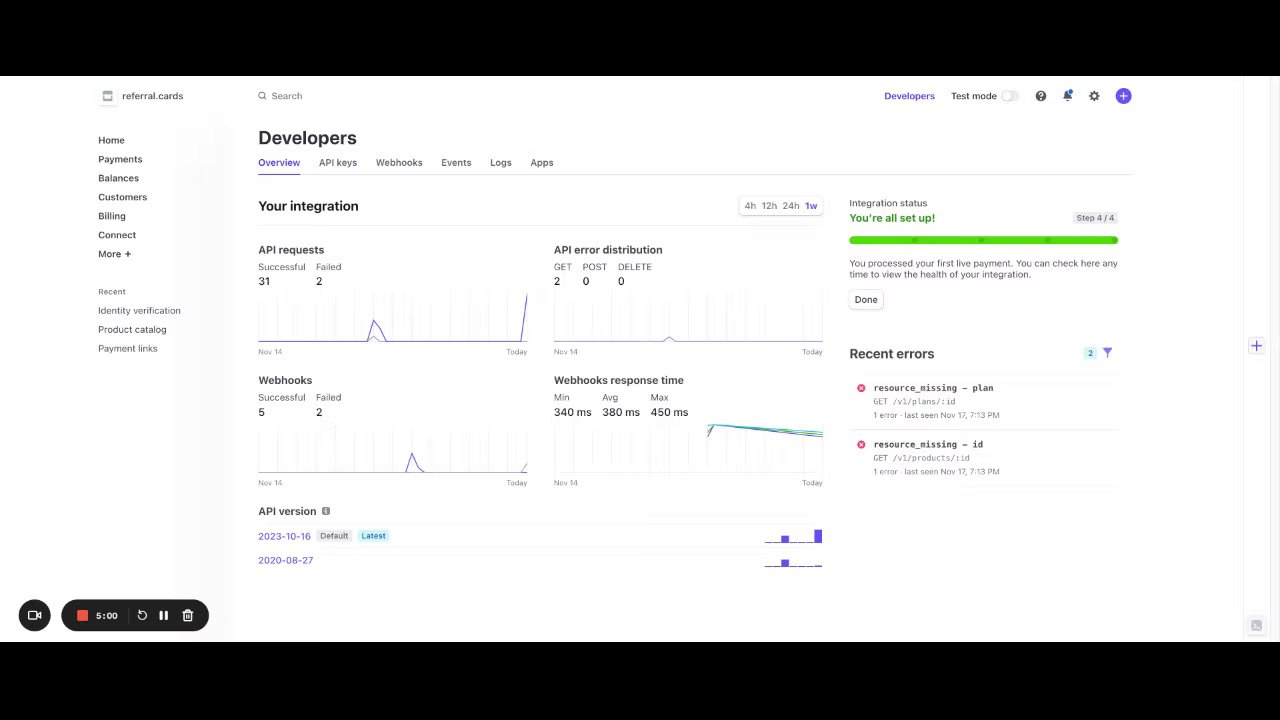Expand the More menu in sidebar
The height and width of the screenshot is (720, 1280).
[x=115, y=254]
